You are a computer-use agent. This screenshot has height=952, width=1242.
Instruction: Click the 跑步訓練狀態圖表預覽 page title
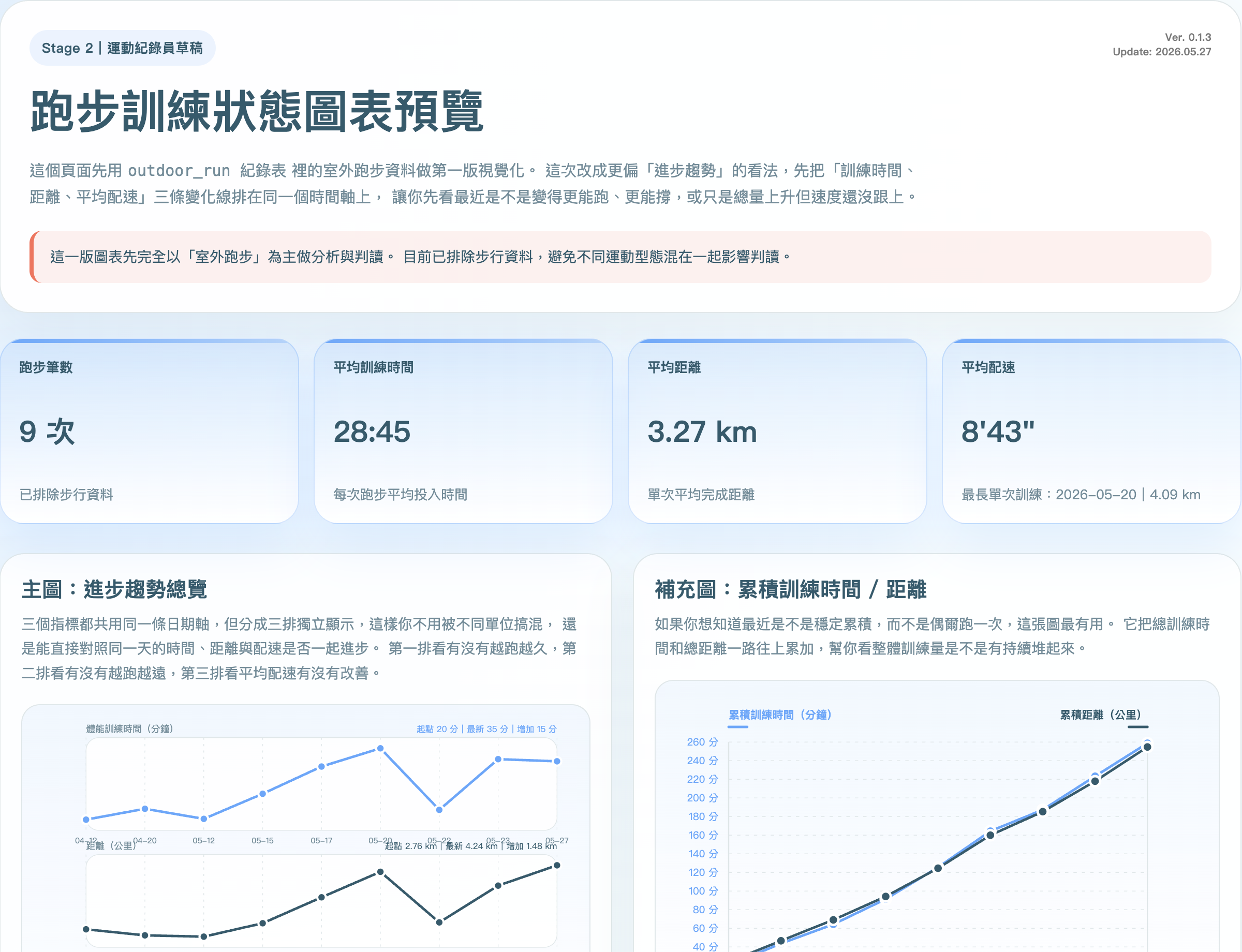[257, 111]
